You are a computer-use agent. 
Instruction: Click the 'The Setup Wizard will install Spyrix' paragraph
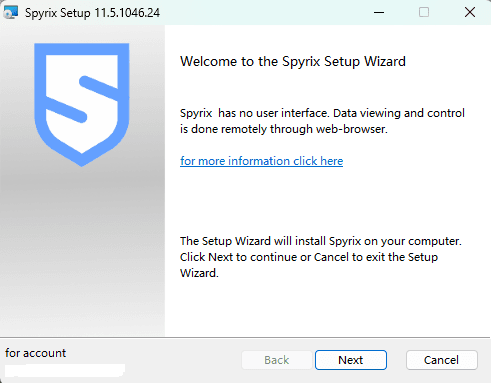point(321,257)
